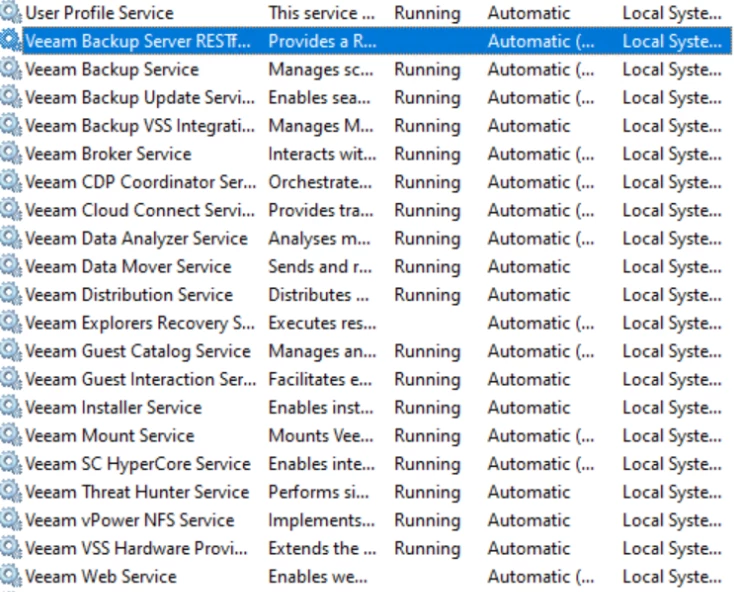
Task: Click the 'Executes res...' description cell
Action: coord(323,323)
